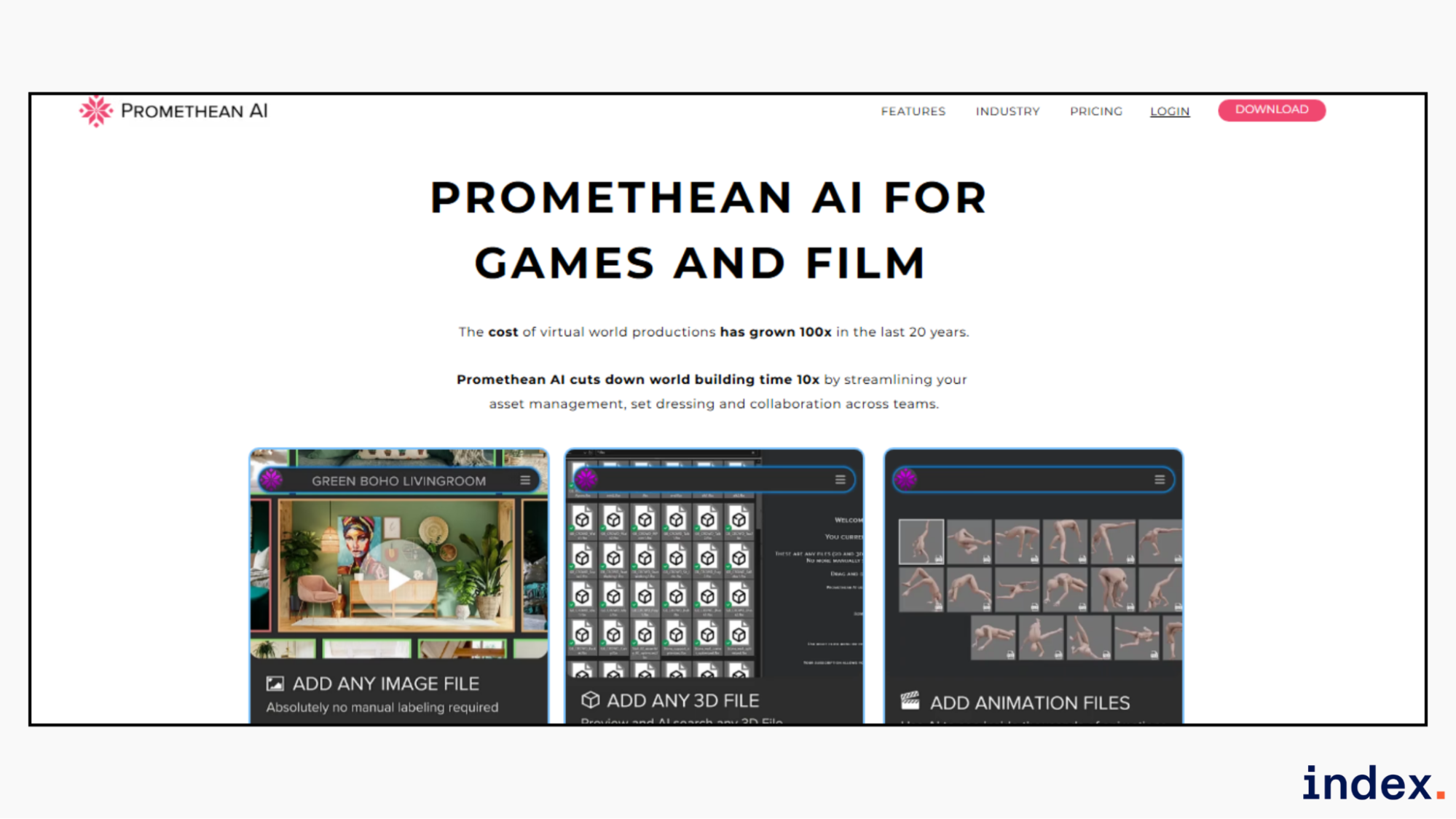Select the highlighted first animation pose thumbnail

tap(921, 541)
